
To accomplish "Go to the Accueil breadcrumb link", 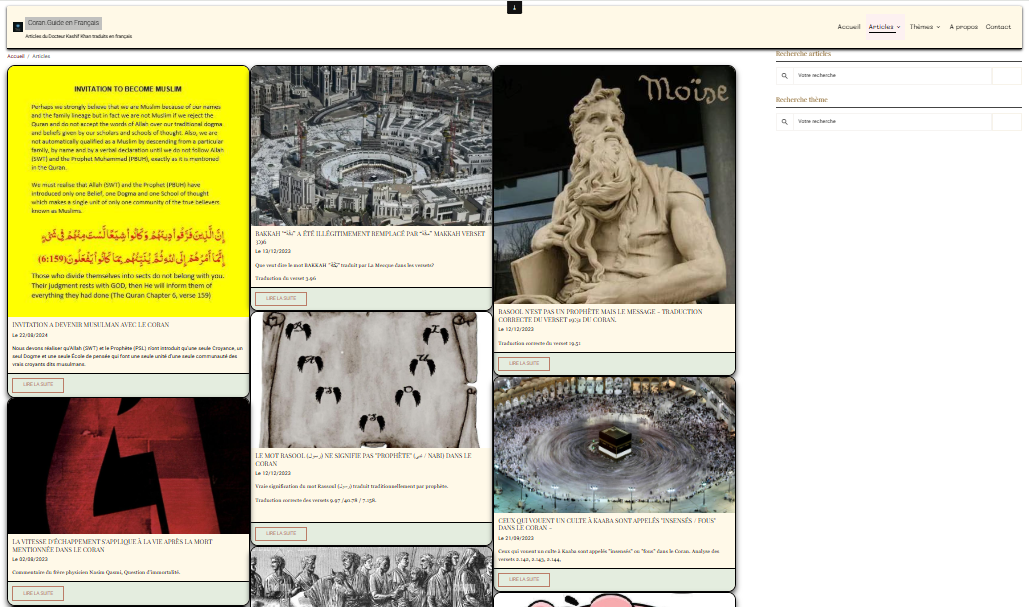I will [16, 56].
